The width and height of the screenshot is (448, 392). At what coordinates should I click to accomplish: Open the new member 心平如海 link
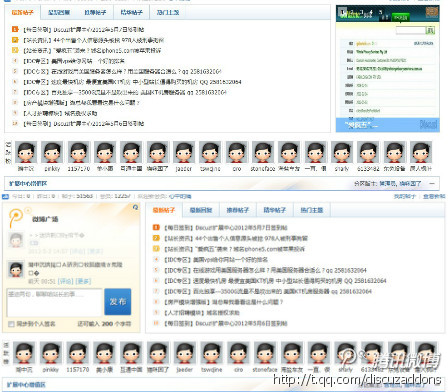(x=180, y=196)
